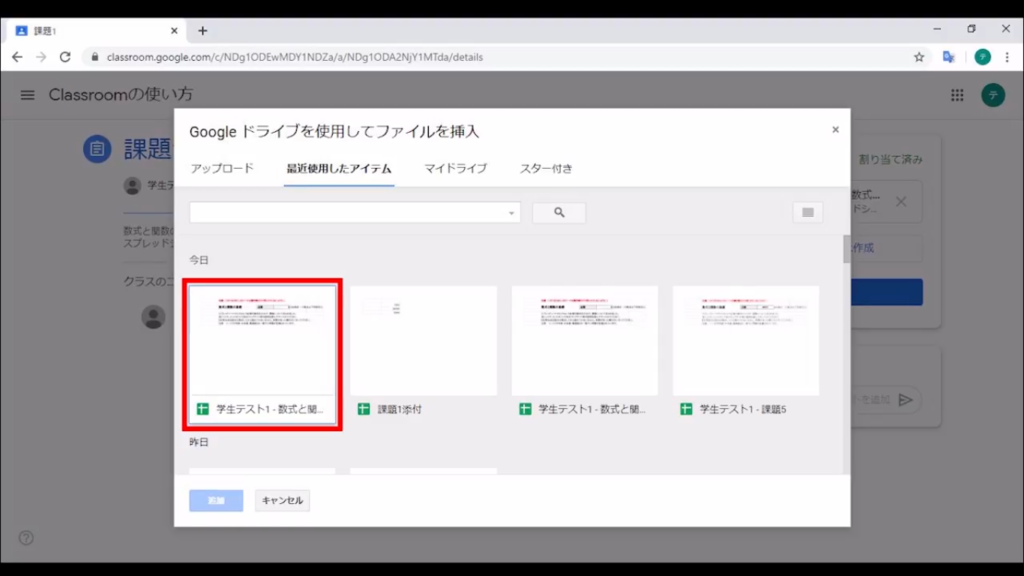Click the blue submit button in background
The image size is (1024, 576).
tap(886, 292)
